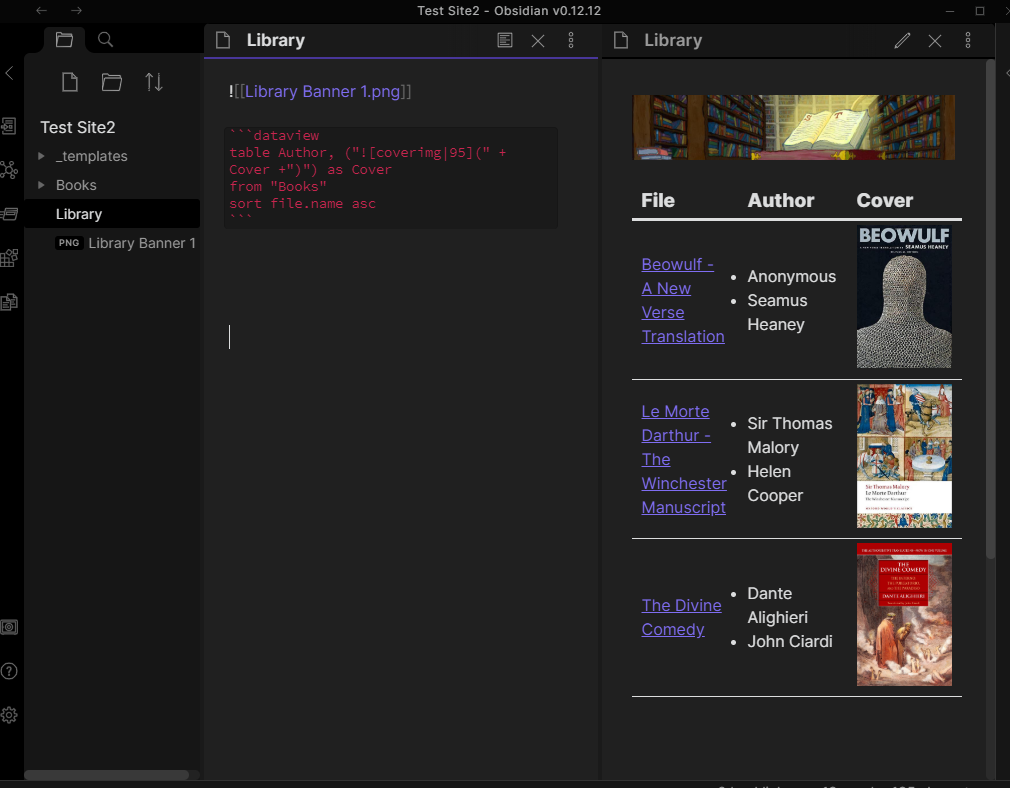Image resolution: width=1010 pixels, height=788 pixels.
Task: Open more options for editor pane
Action: tap(571, 41)
